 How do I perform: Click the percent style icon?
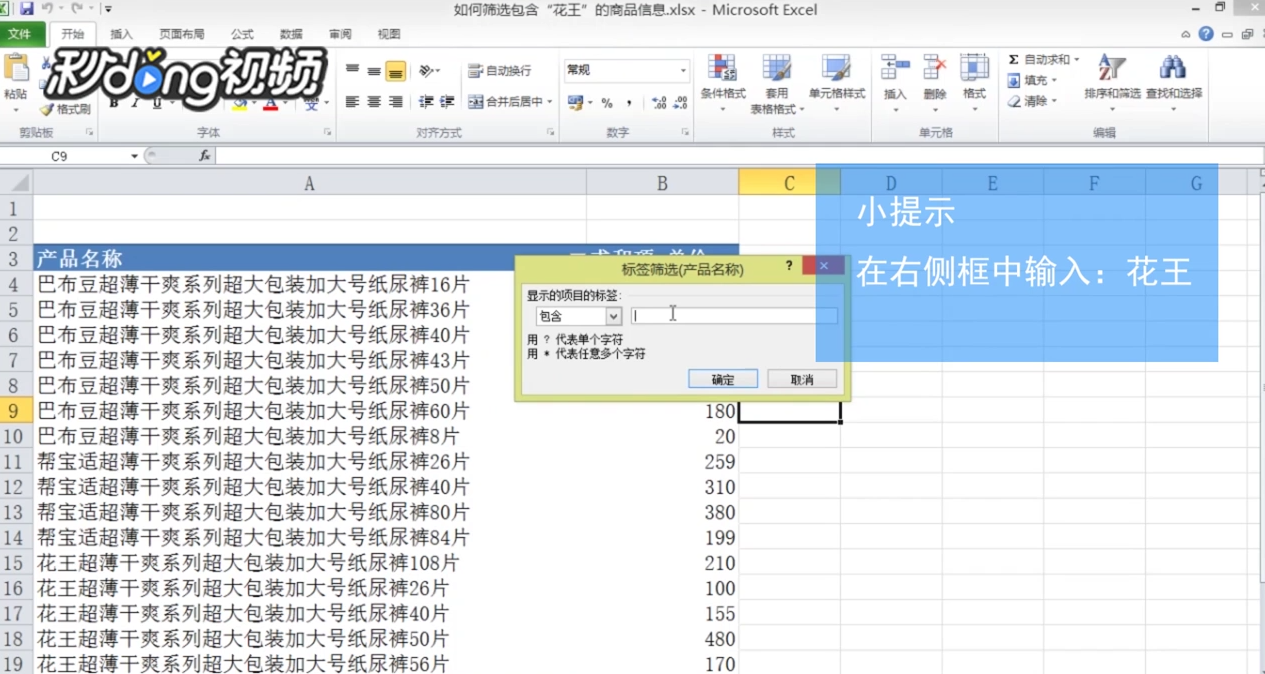[607, 103]
